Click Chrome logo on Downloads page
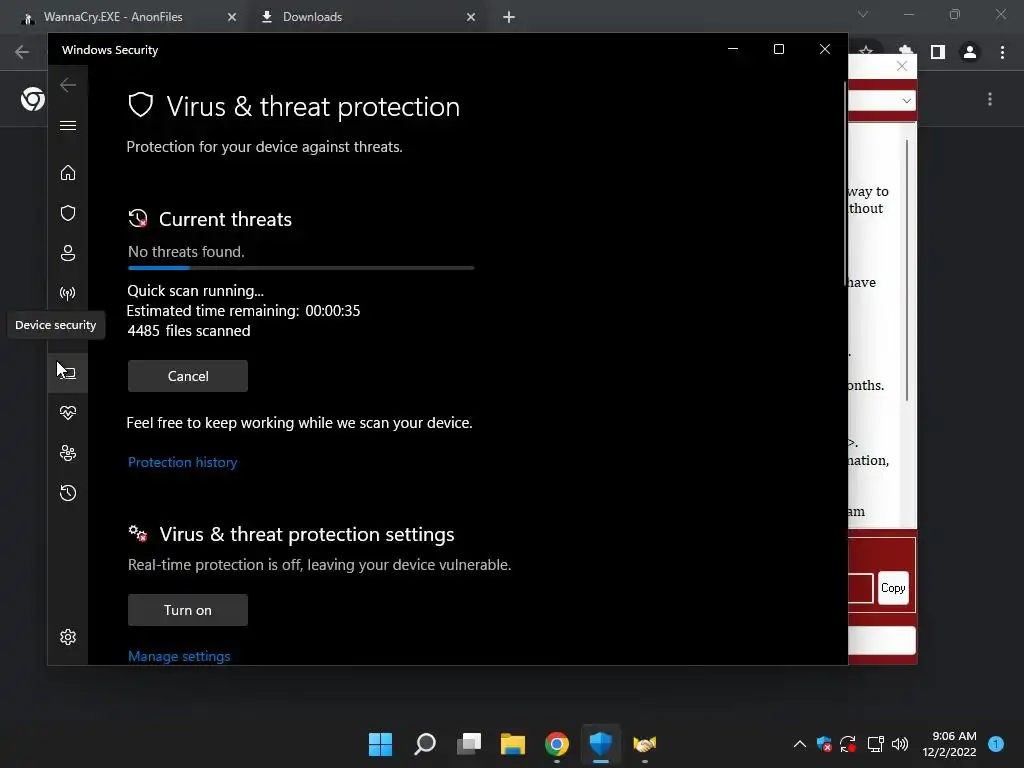The image size is (1024, 768). [33, 99]
